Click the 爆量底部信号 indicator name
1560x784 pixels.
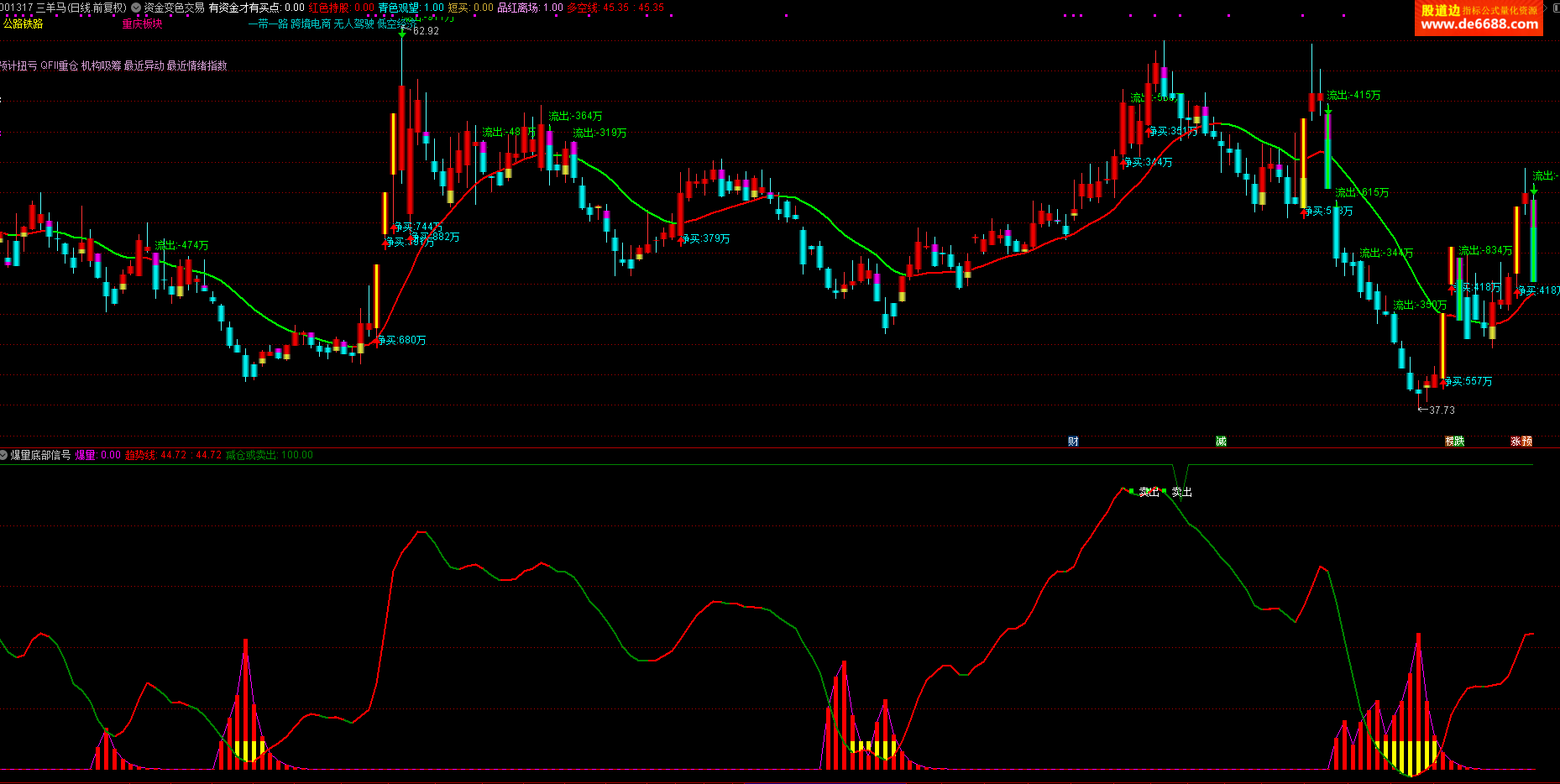pos(41,455)
